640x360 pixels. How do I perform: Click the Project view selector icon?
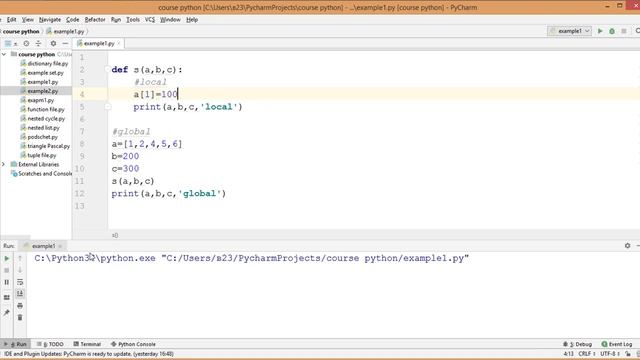pyautogui.click(x=8, y=43)
